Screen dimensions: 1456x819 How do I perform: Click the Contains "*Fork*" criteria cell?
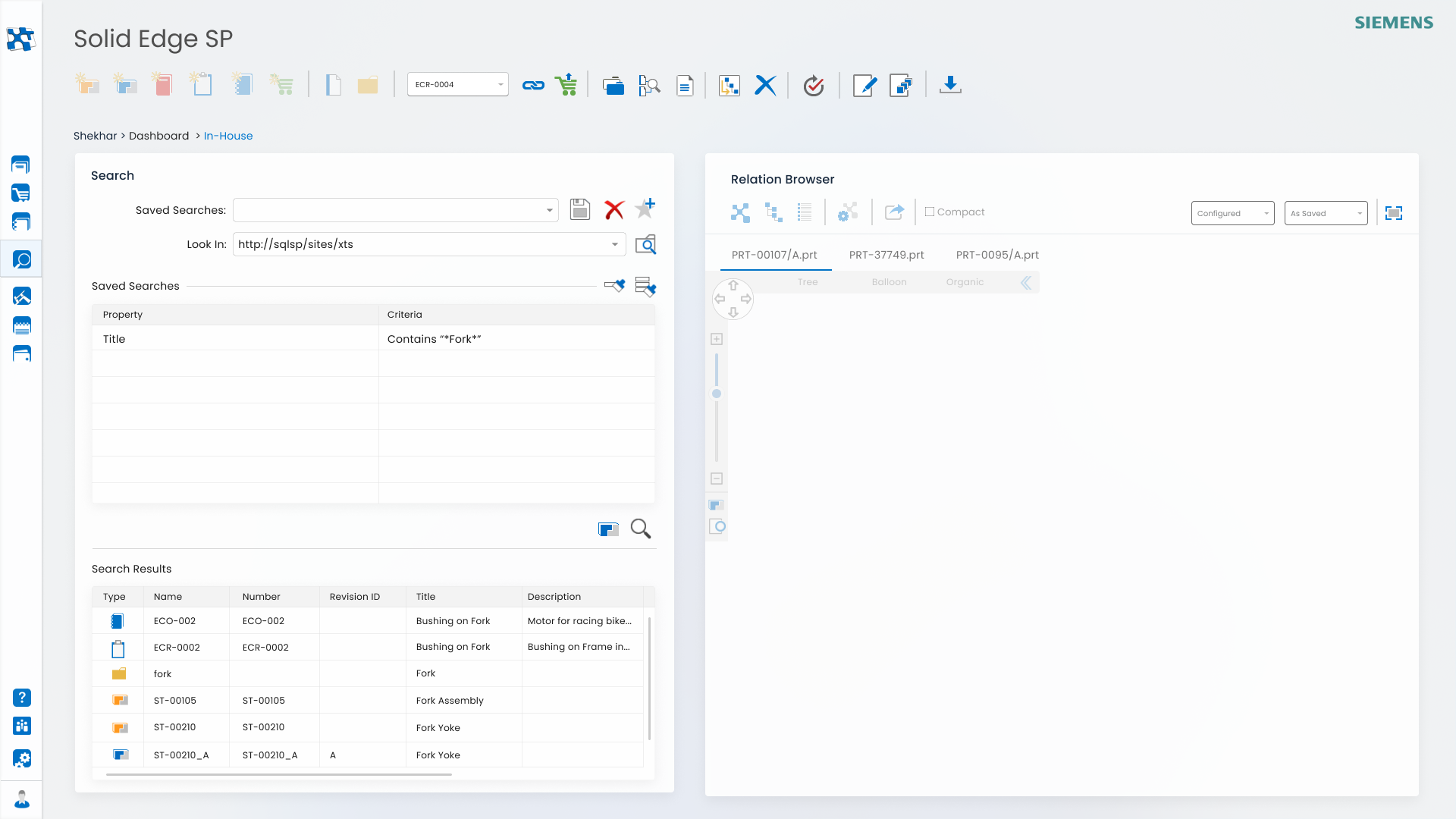516,339
